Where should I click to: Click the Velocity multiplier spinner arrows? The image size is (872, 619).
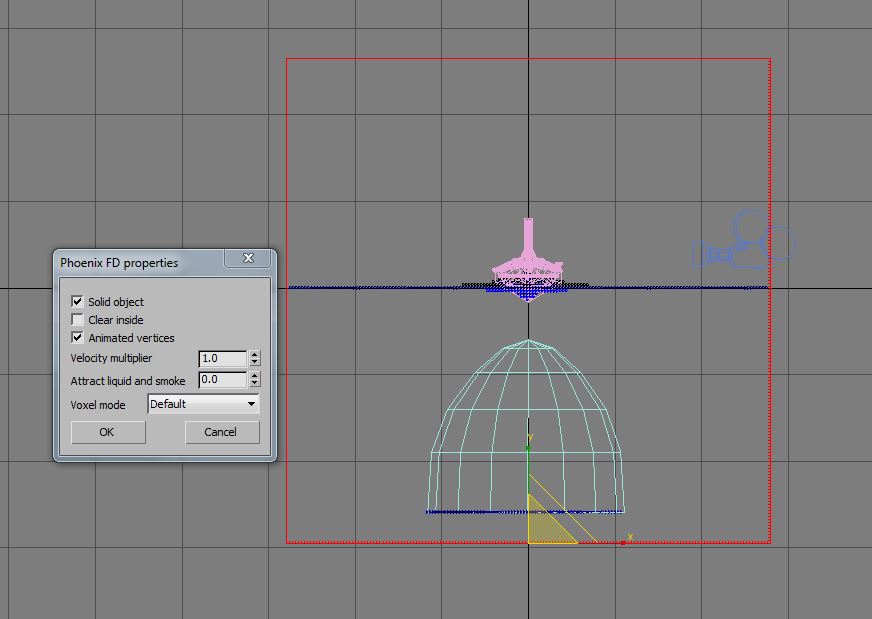click(255, 358)
